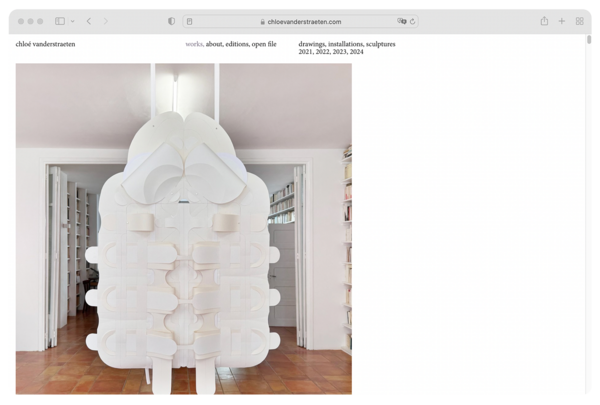Viewport: 600px width, 405px height.
Task: Open the chloé vanderstraeten home link
Action: [46, 44]
